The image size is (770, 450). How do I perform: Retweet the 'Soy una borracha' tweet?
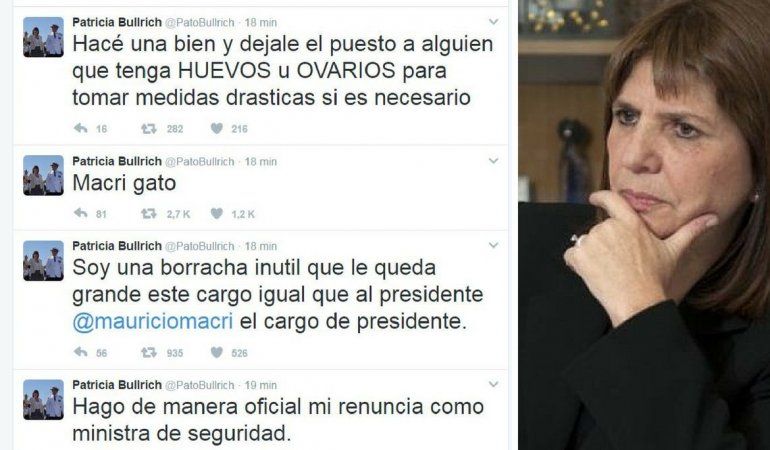(149, 352)
